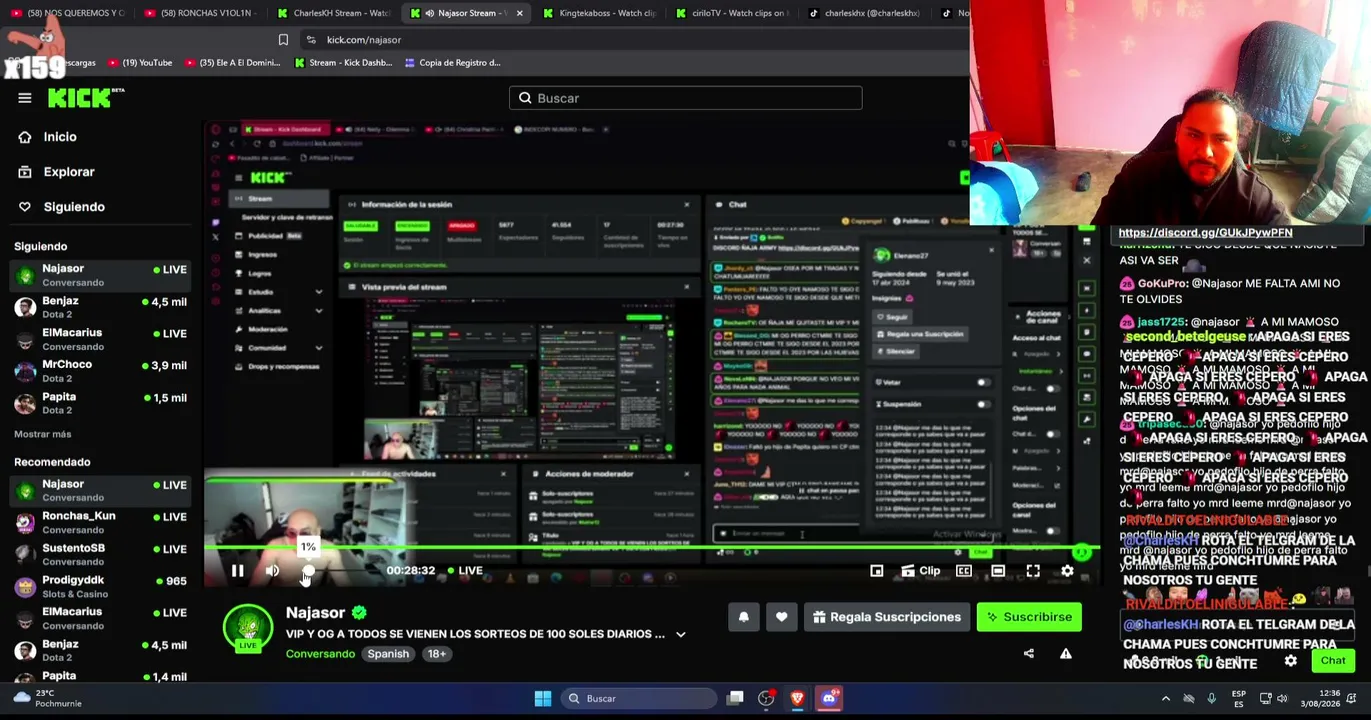
Task: Click the green Suscribirse button
Action: [x=1029, y=617]
